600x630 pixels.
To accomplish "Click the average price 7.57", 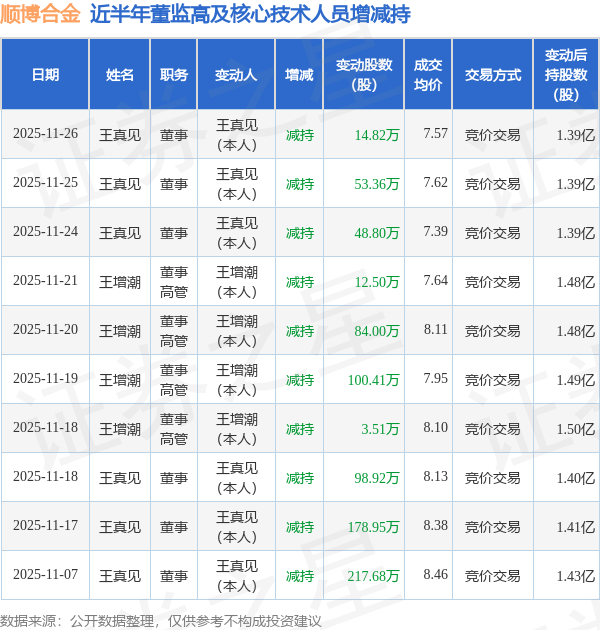I will coord(436,133).
